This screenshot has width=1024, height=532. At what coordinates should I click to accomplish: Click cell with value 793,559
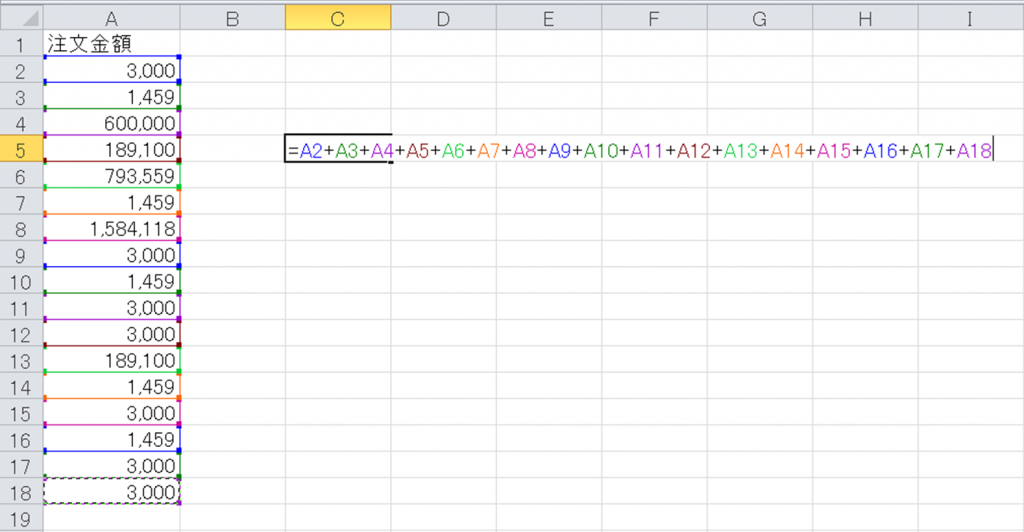pyautogui.click(x=111, y=176)
